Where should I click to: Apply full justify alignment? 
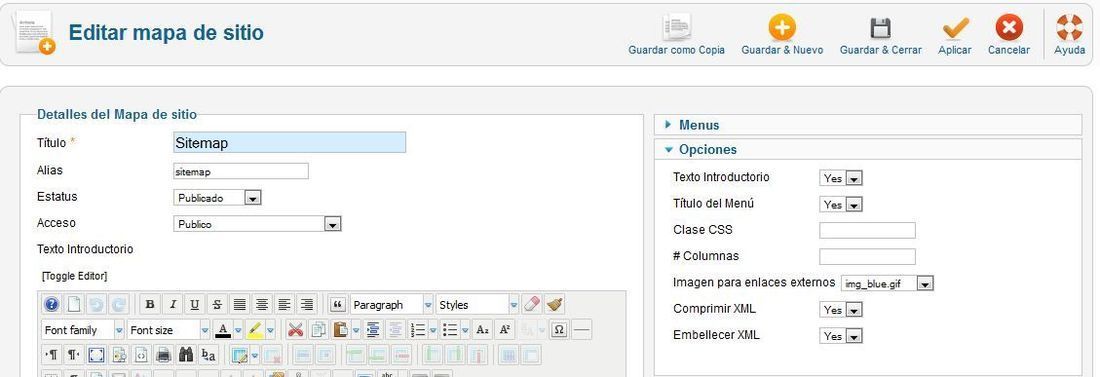pos(239,305)
